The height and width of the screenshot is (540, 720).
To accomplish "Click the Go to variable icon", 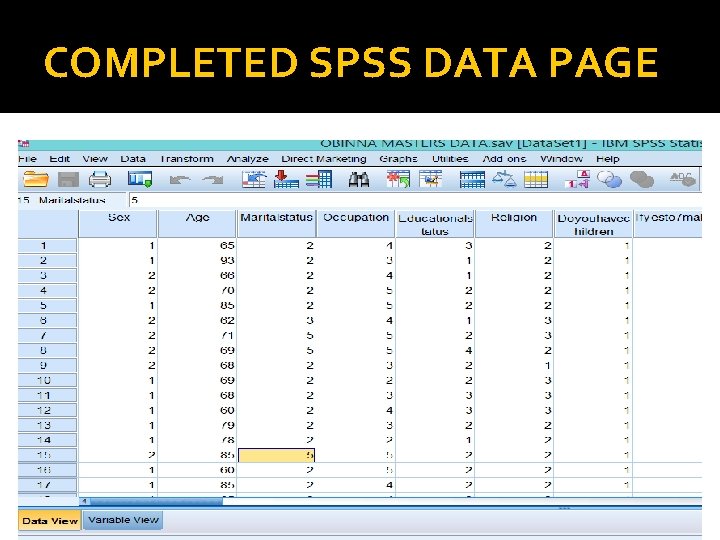I will tap(286, 179).
